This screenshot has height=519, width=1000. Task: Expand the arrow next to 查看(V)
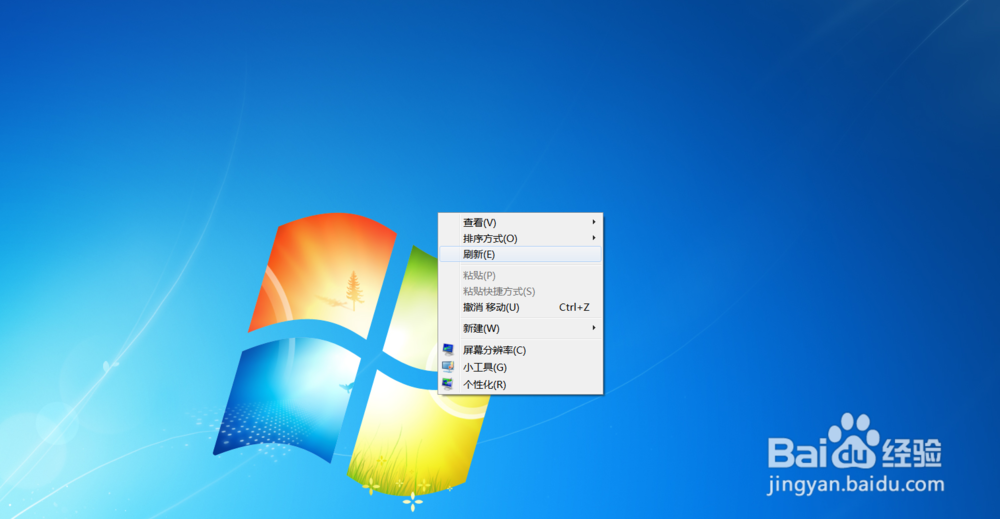594,222
